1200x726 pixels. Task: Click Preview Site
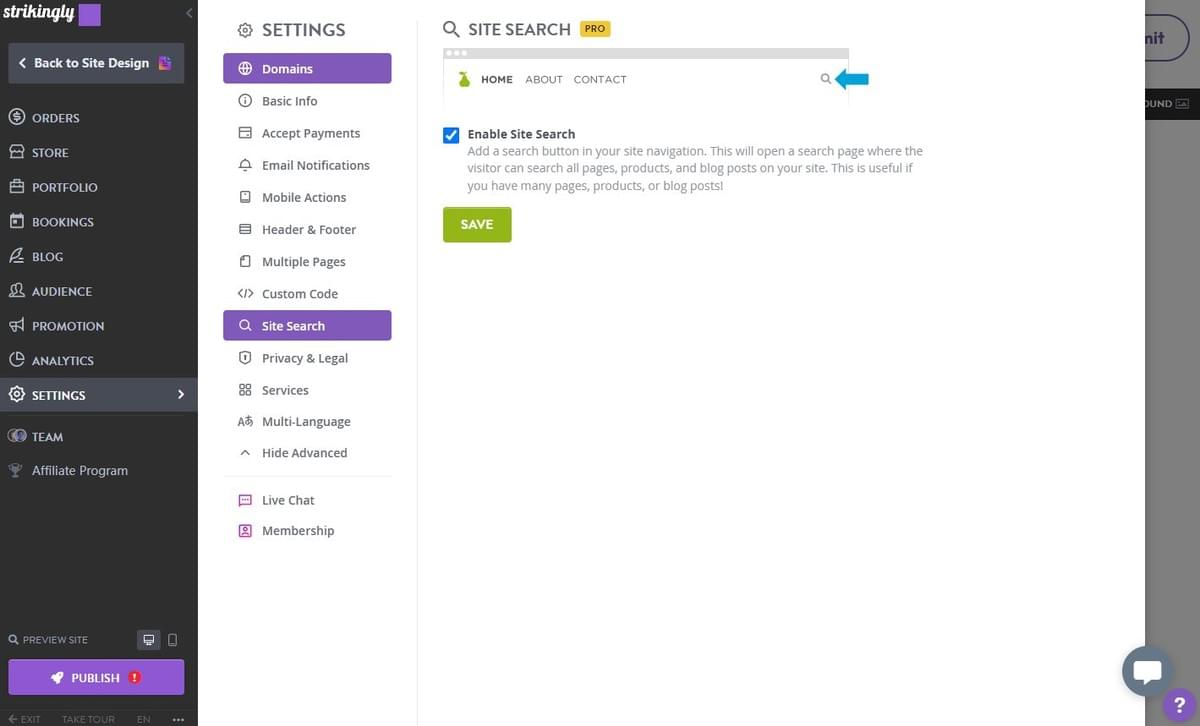48,640
